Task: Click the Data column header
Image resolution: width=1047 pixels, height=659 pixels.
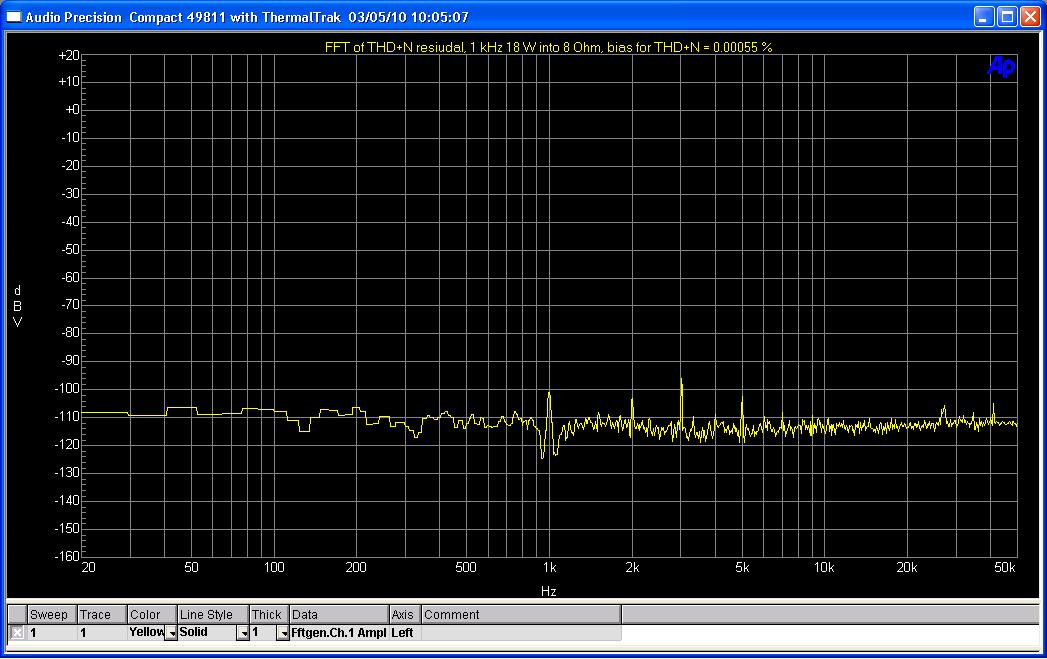Action: click(x=339, y=614)
